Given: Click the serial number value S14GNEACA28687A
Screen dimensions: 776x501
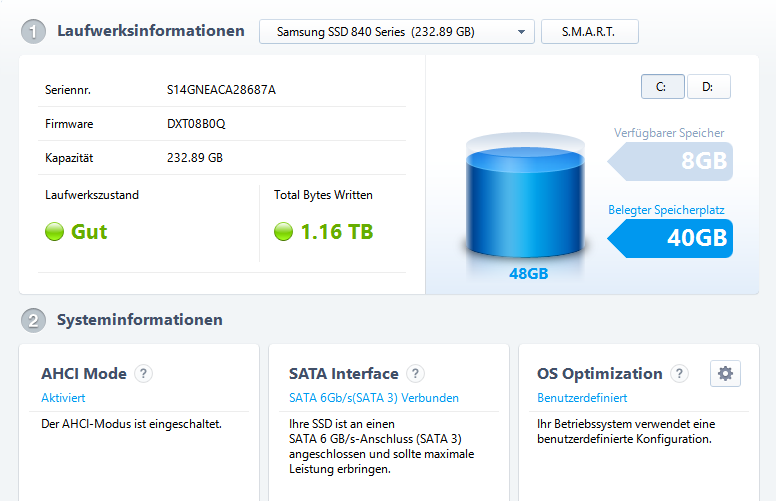Looking at the screenshot, I should pos(221,90).
